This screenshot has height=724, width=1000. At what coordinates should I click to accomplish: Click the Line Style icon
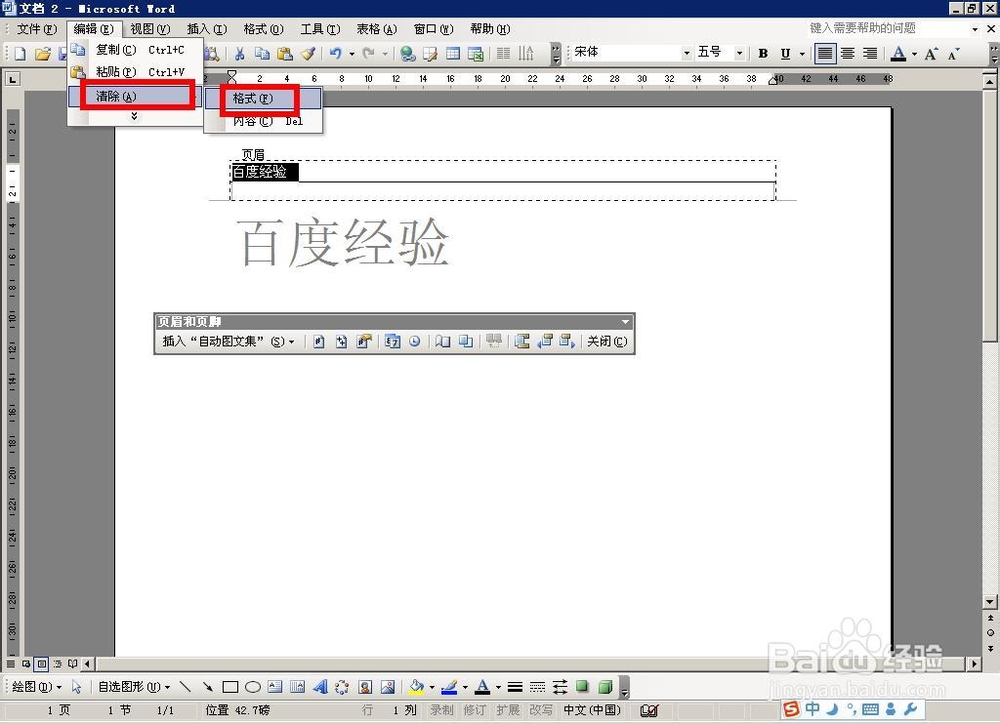[515, 687]
